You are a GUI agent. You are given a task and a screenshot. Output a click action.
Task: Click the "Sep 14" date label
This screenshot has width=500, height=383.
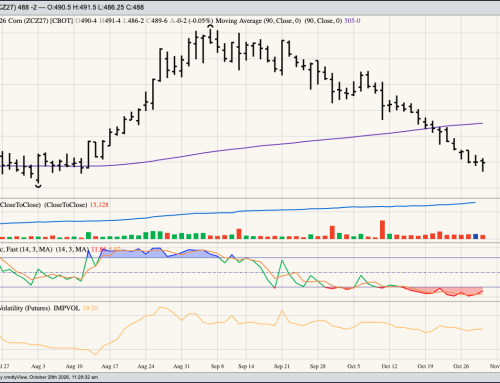point(246,366)
